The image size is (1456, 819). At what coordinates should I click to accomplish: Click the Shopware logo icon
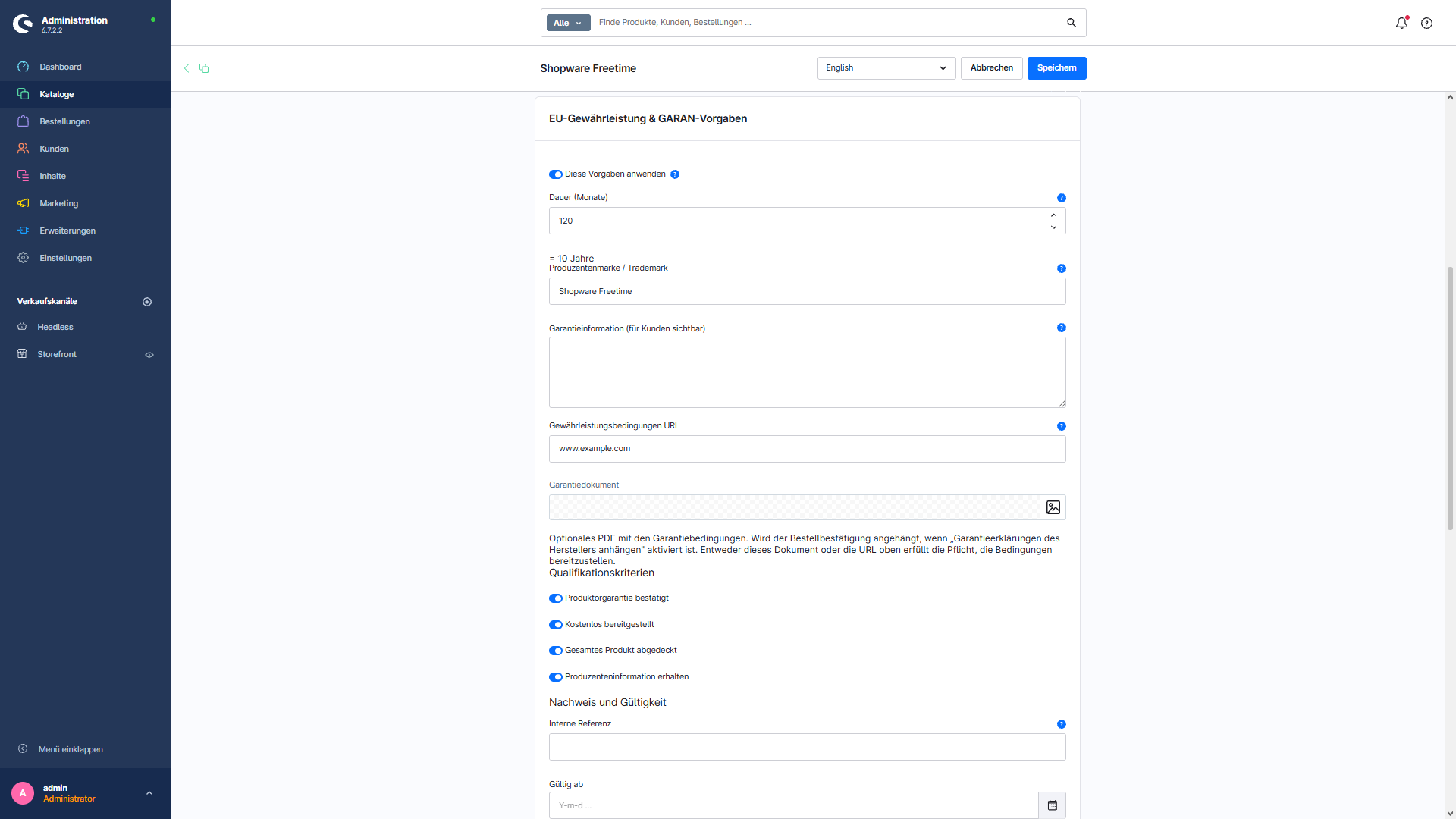(x=23, y=24)
